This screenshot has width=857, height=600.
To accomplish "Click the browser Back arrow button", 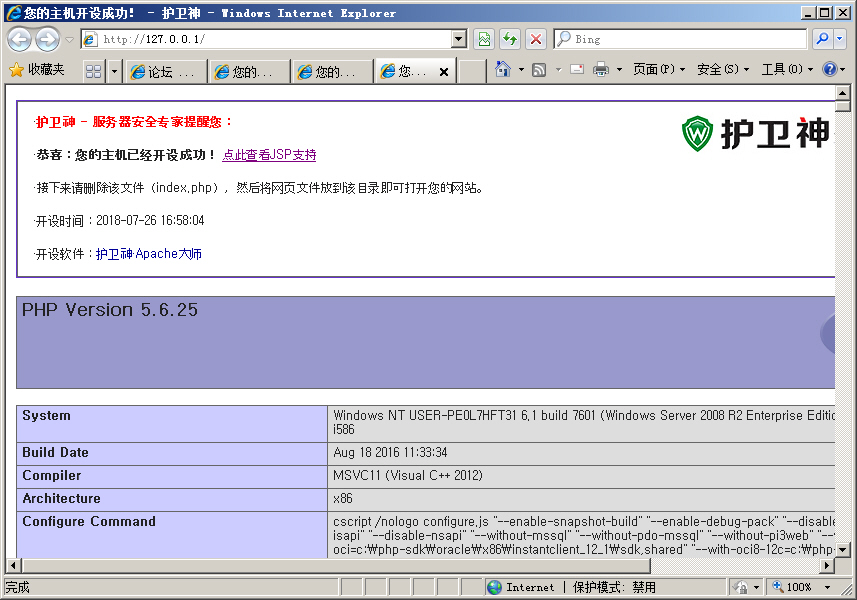I will [19, 39].
